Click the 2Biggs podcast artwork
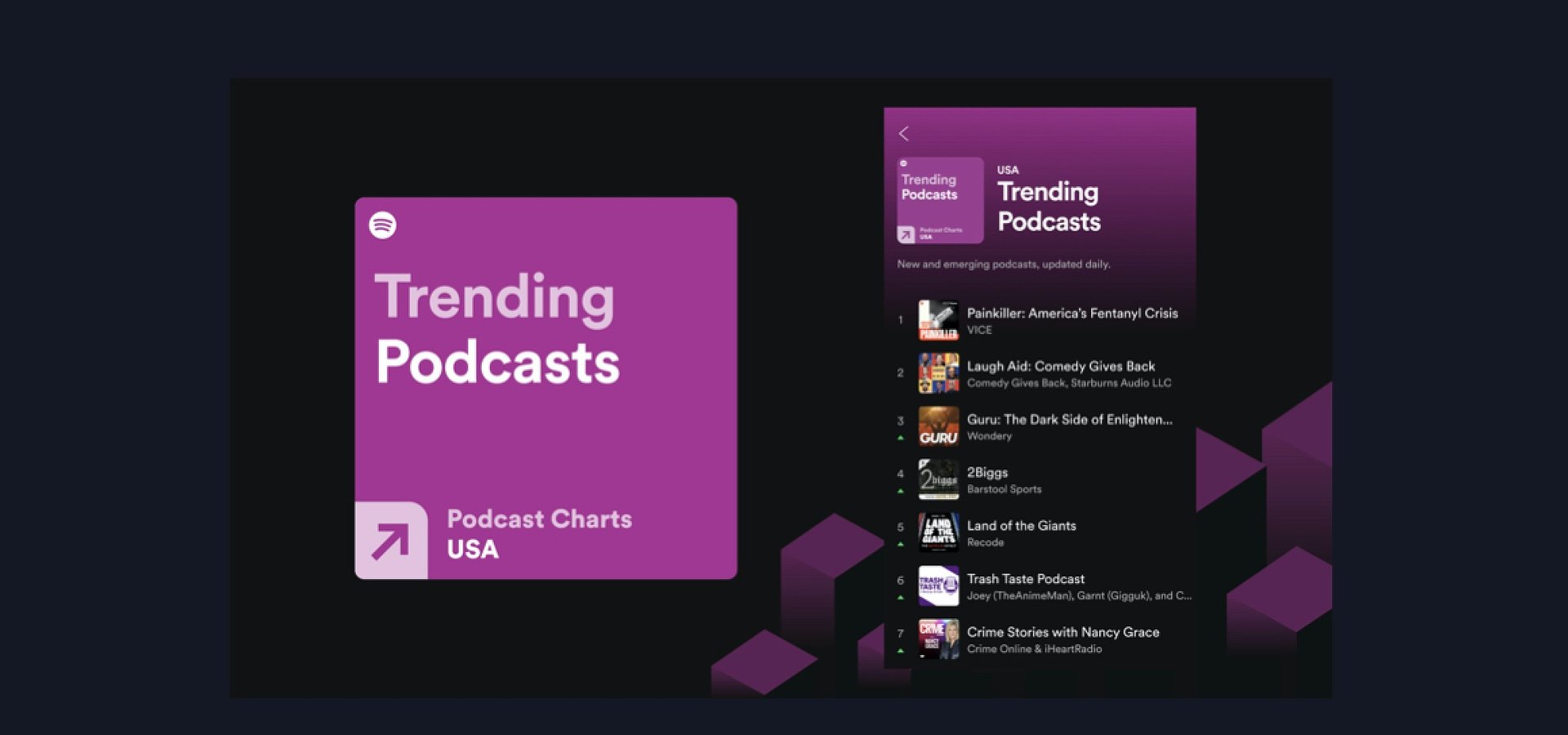This screenshot has height=735, width=1568. [938, 480]
